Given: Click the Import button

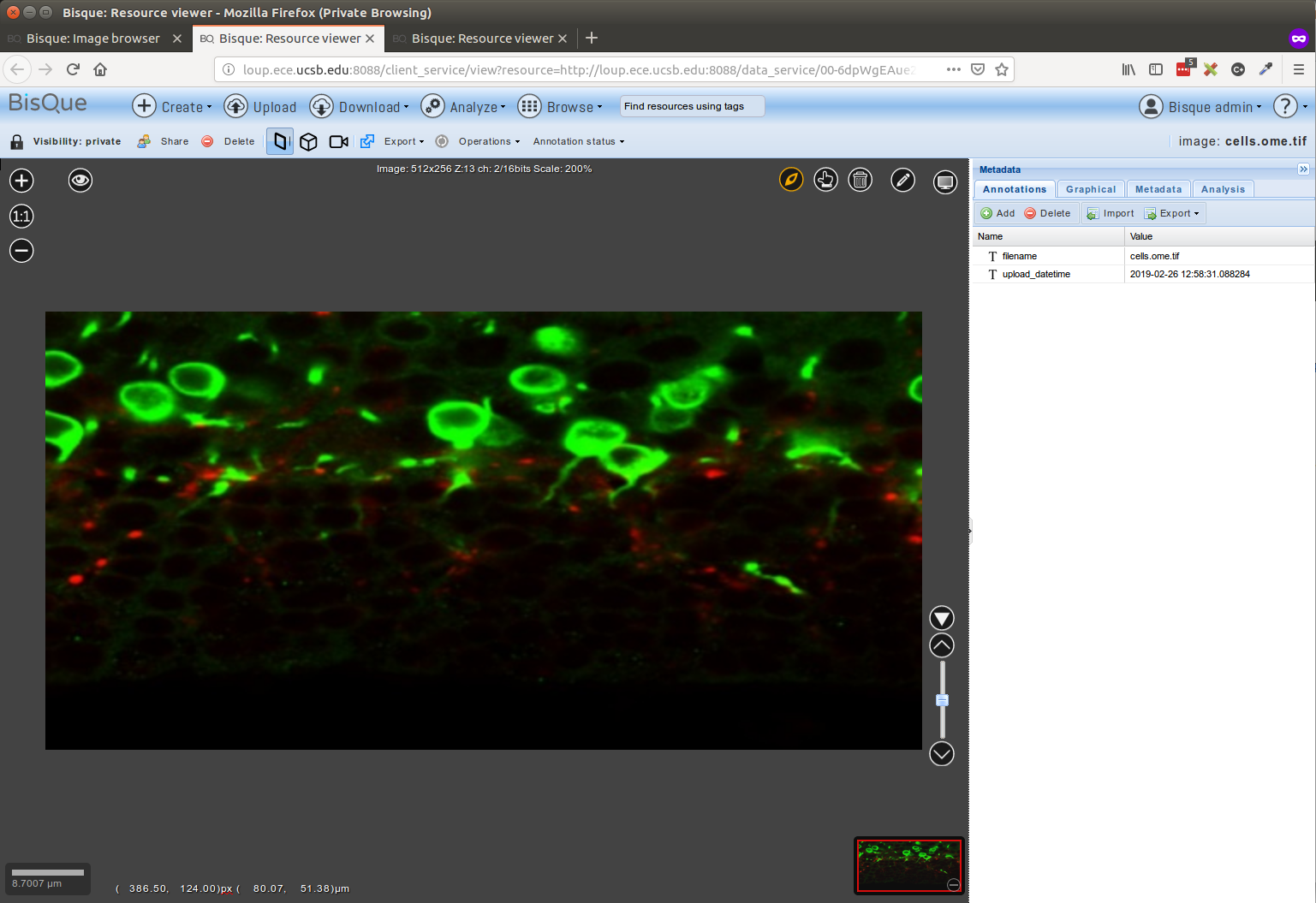Looking at the screenshot, I should pos(1111,213).
